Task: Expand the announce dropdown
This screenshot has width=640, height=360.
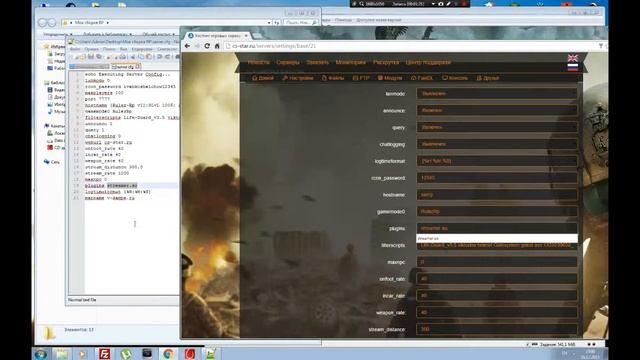Action: click(x=497, y=110)
